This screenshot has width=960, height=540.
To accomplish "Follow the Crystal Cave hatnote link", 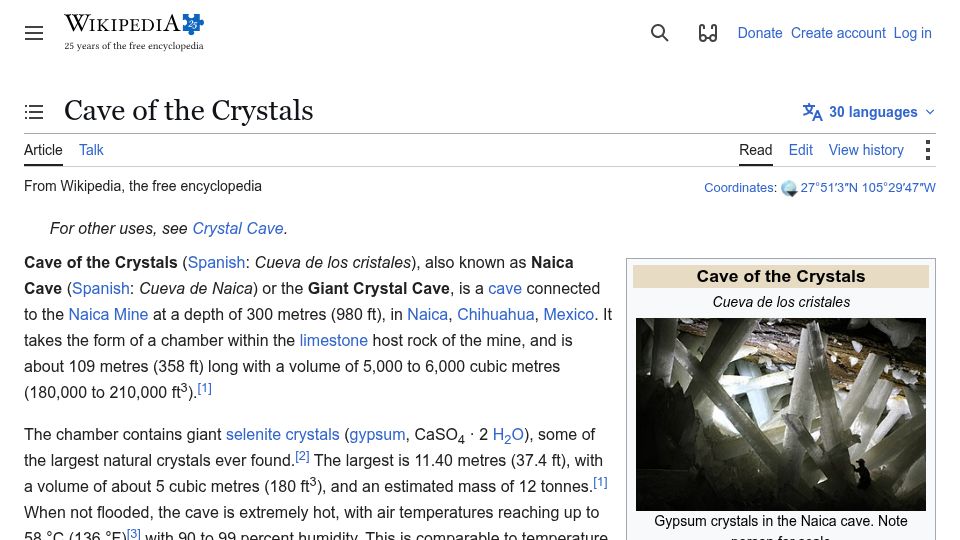I will 238,228.
